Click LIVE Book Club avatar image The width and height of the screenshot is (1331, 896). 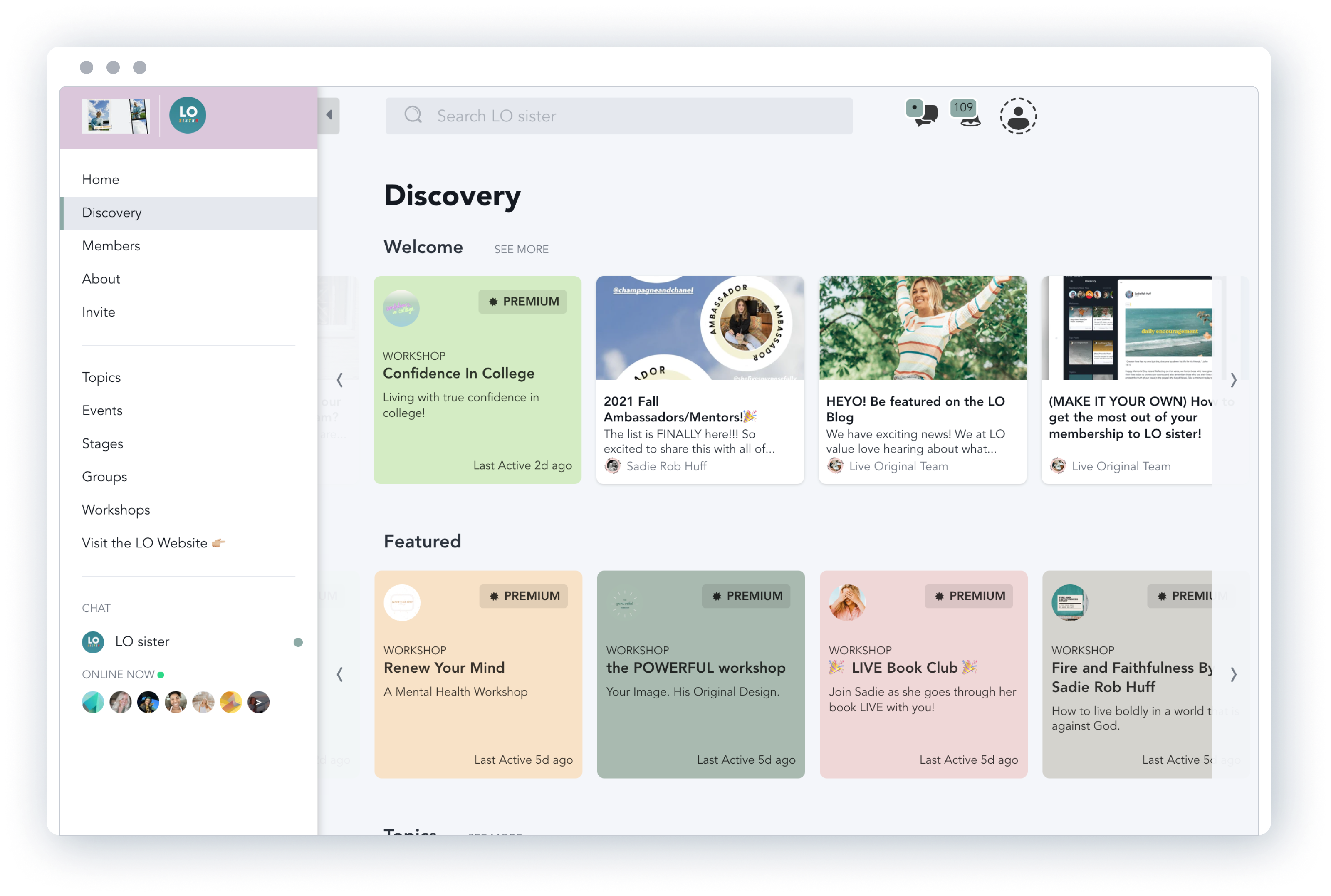coord(847,602)
